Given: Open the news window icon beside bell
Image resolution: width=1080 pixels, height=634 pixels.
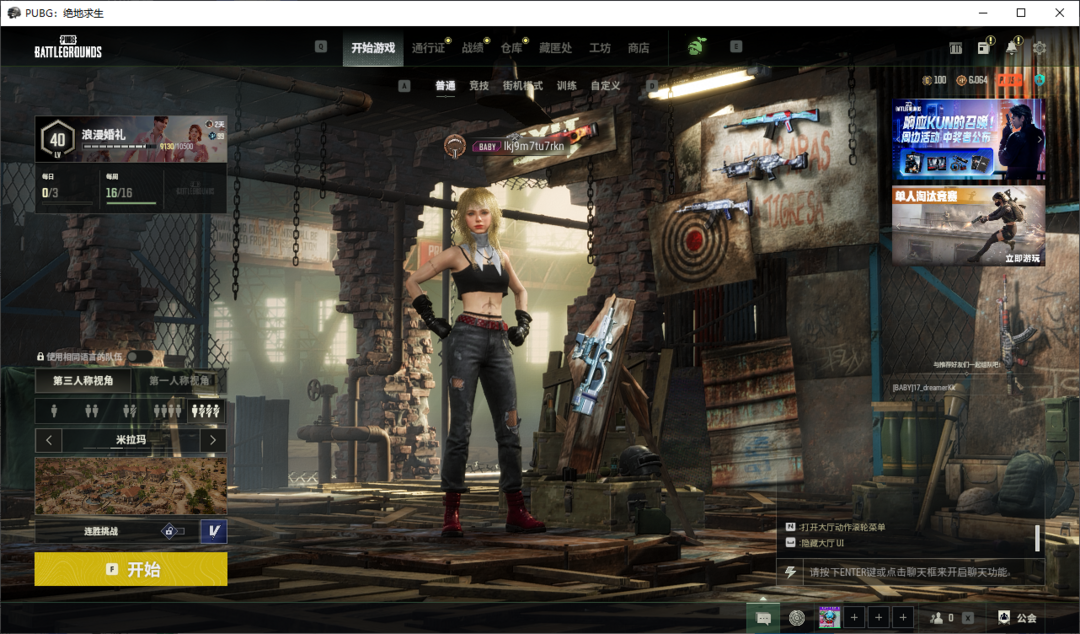Looking at the screenshot, I should [984, 48].
